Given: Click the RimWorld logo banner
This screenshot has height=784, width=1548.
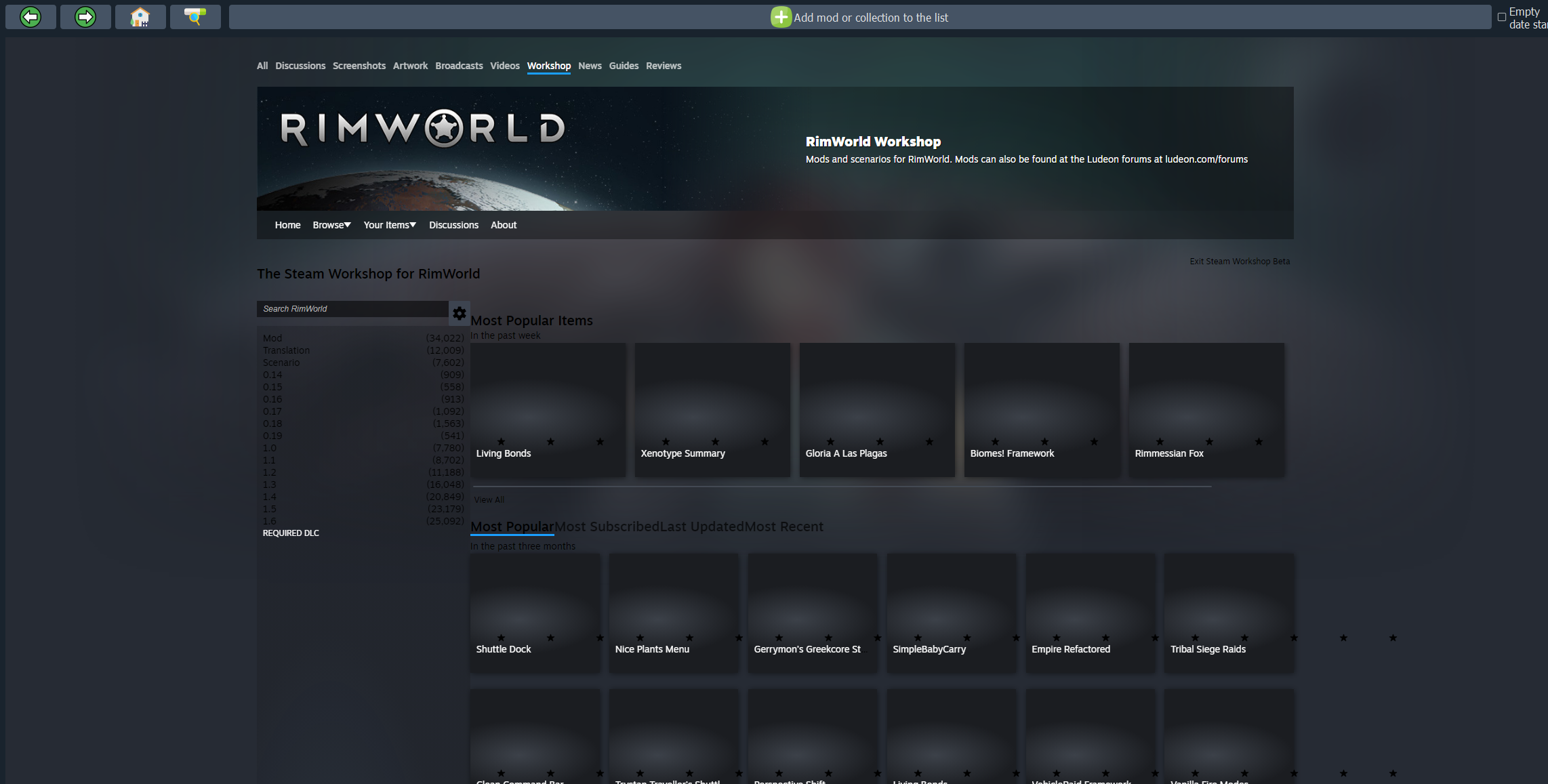Looking at the screenshot, I should (x=424, y=129).
